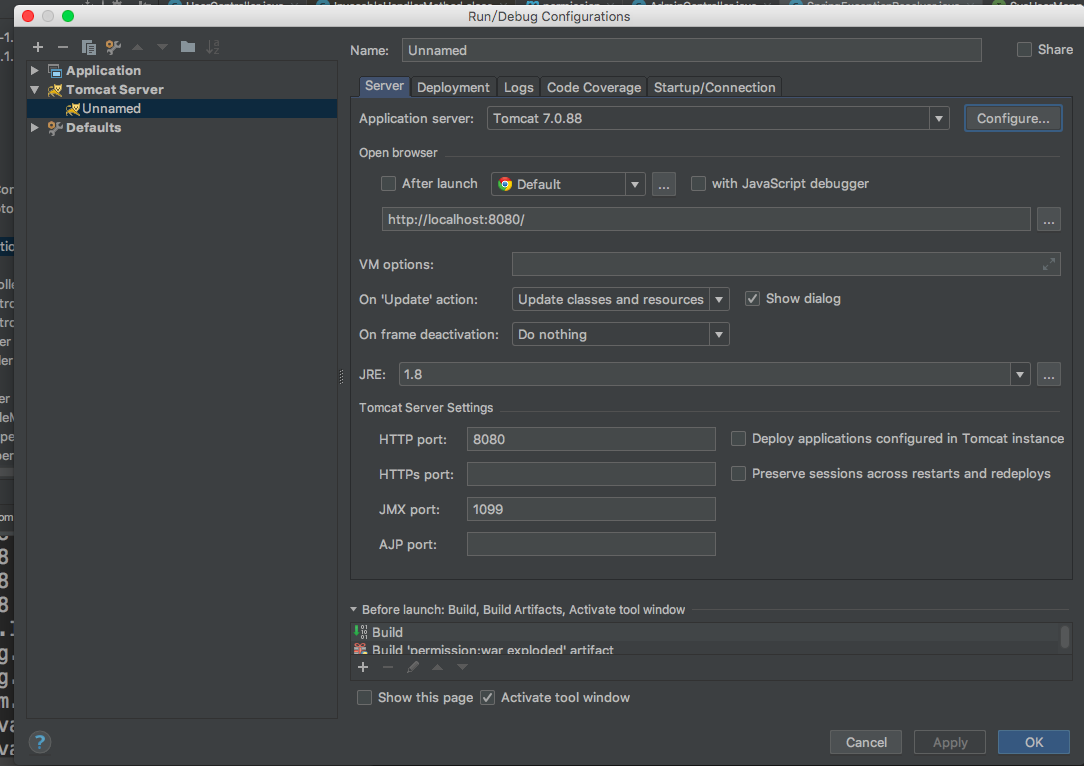1084x766 pixels.
Task: Select the Build task in before launch list
Action: pyautogui.click(x=705, y=632)
